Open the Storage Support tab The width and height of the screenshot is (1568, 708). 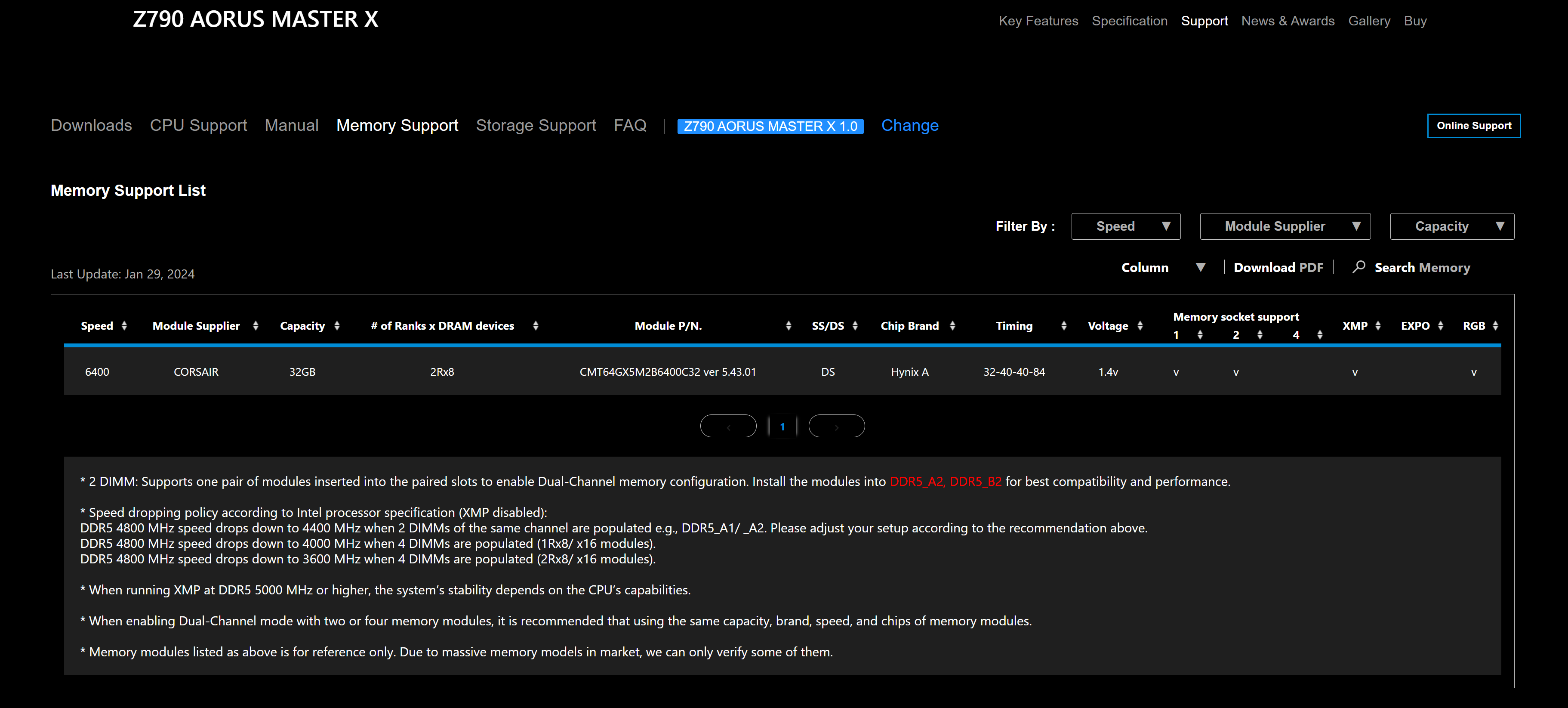[536, 125]
